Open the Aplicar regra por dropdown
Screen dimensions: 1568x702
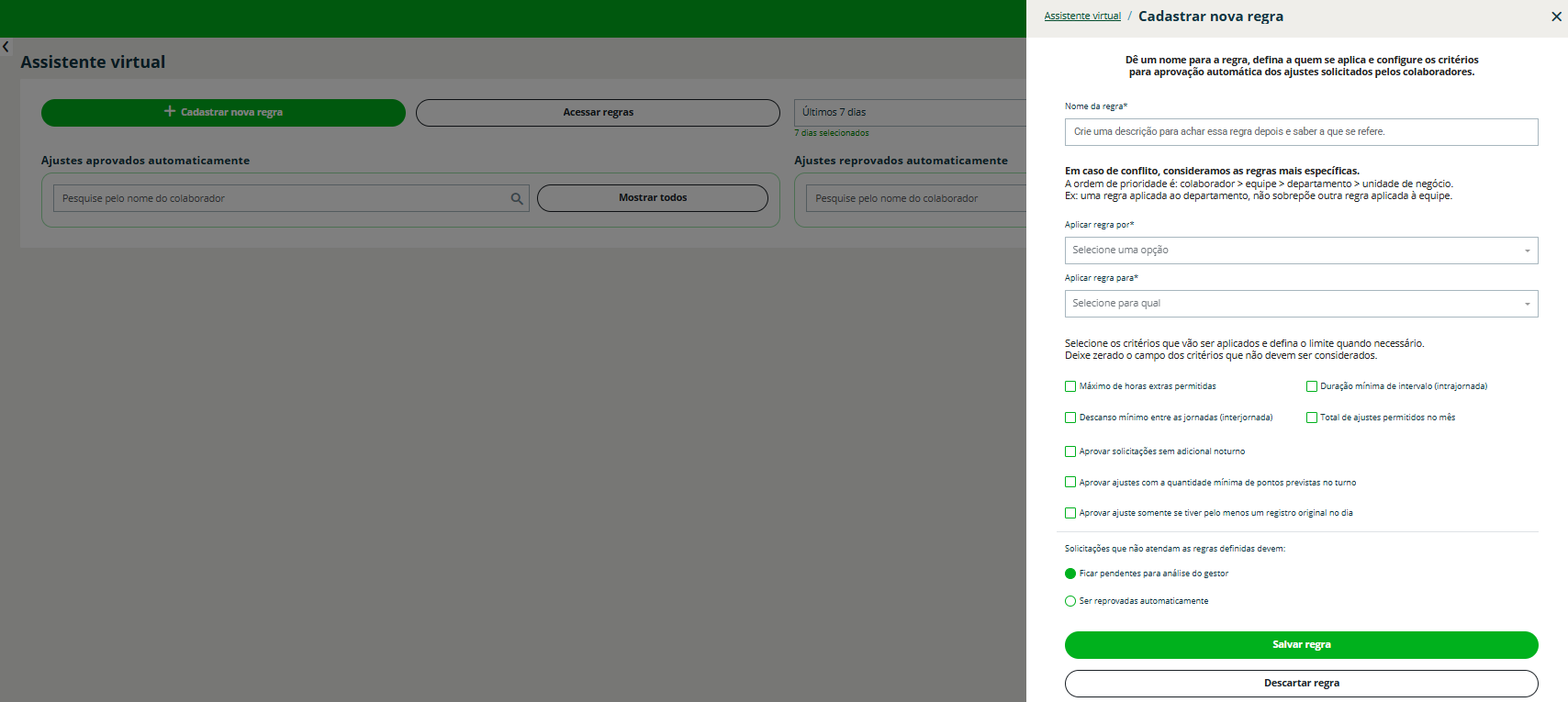(x=1301, y=251)
